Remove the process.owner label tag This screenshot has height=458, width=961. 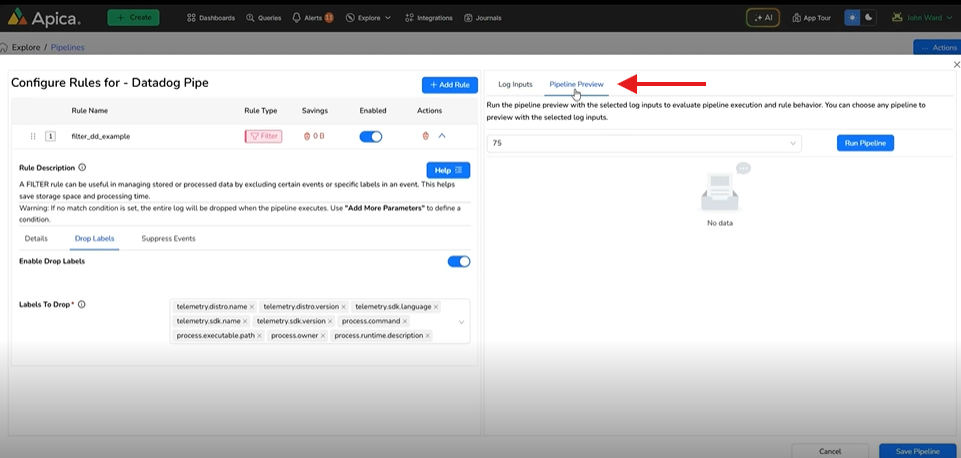coord(321,336)
